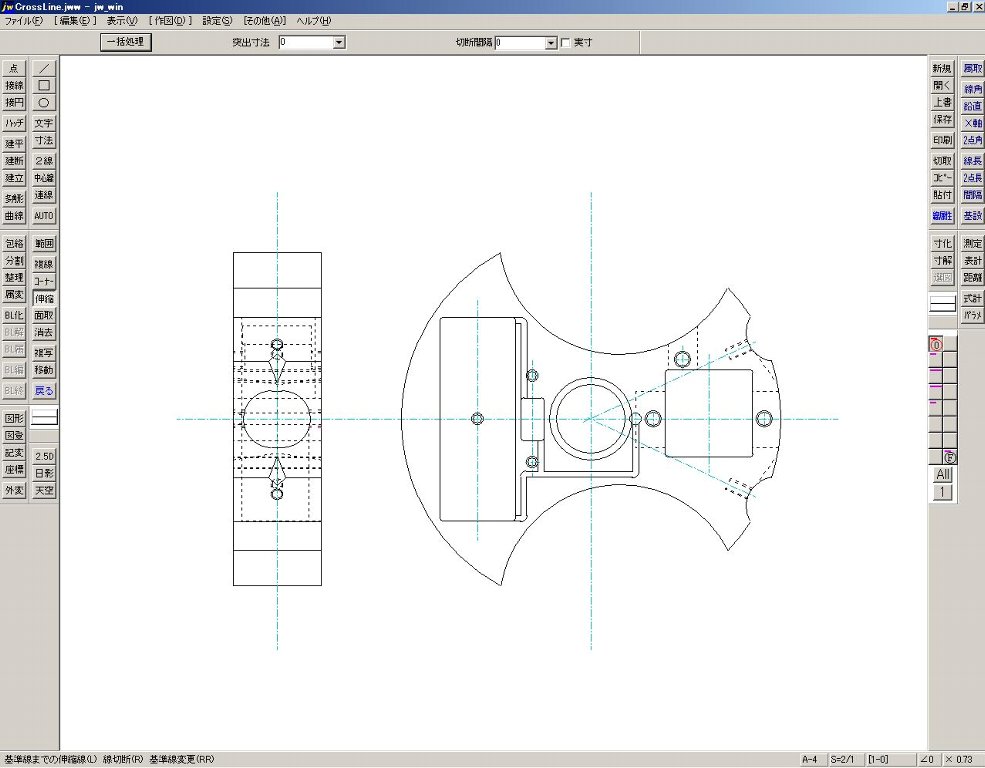Open the 天空 sky view tool

click(44, 490)
